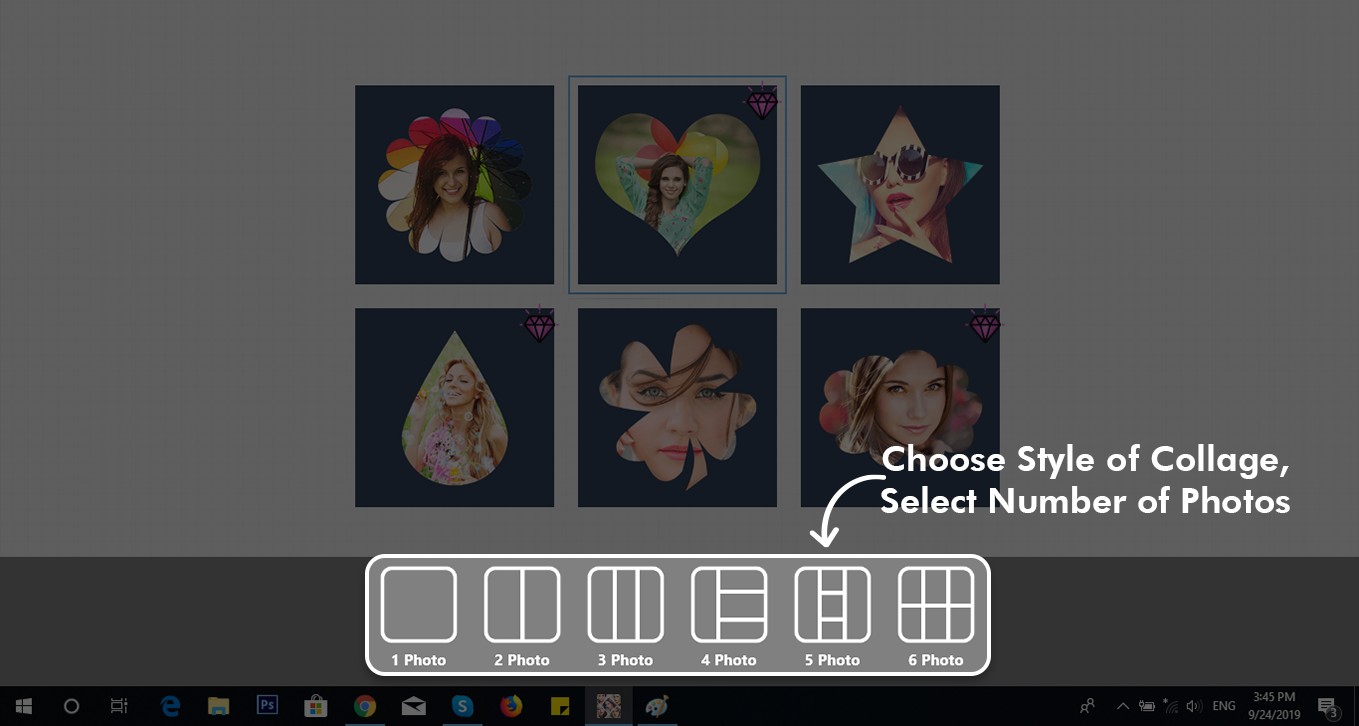The height and width of the screenshot is (726, 1359).
Task: Pick the cloud blossom shape frame
Action: pyautogui.click(x=900, y=407)
